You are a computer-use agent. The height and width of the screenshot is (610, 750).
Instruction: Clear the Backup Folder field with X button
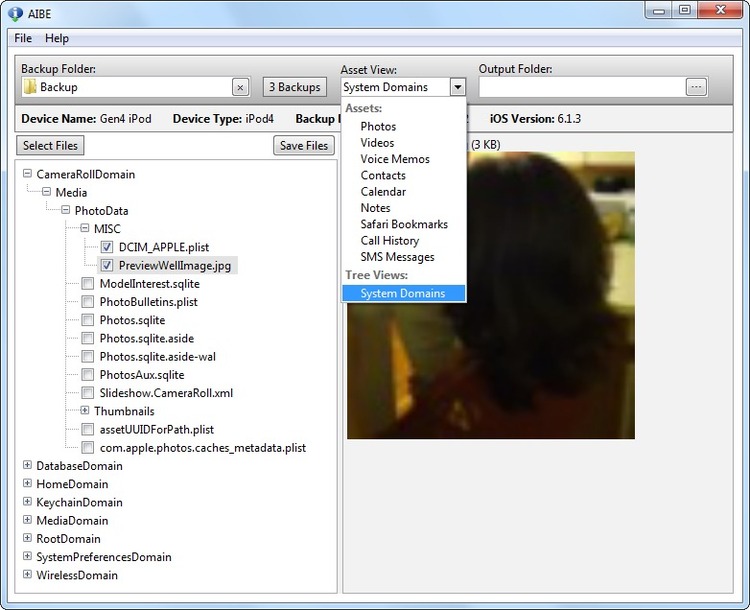point(241,87)
